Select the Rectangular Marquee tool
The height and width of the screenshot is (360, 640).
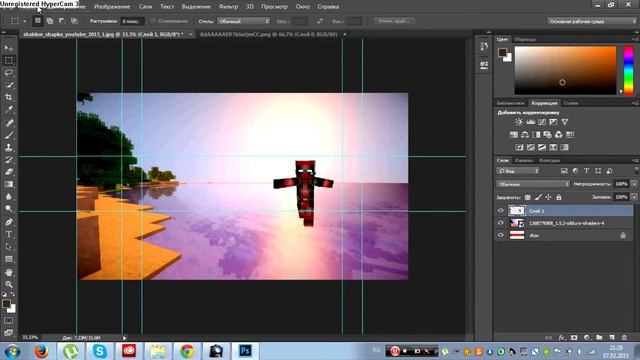(x=9, y=60)
